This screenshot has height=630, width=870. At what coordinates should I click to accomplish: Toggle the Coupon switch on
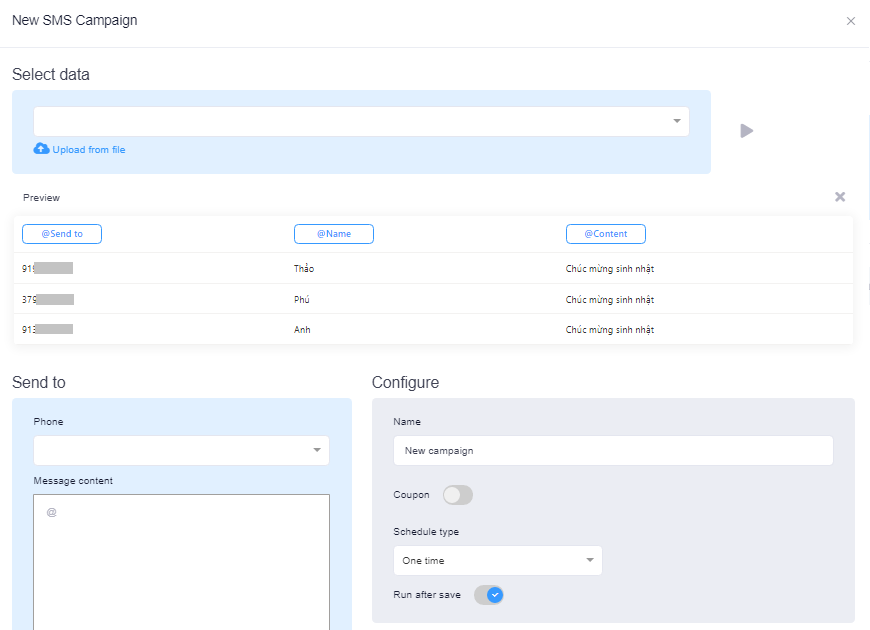click(x=458, y=495)
